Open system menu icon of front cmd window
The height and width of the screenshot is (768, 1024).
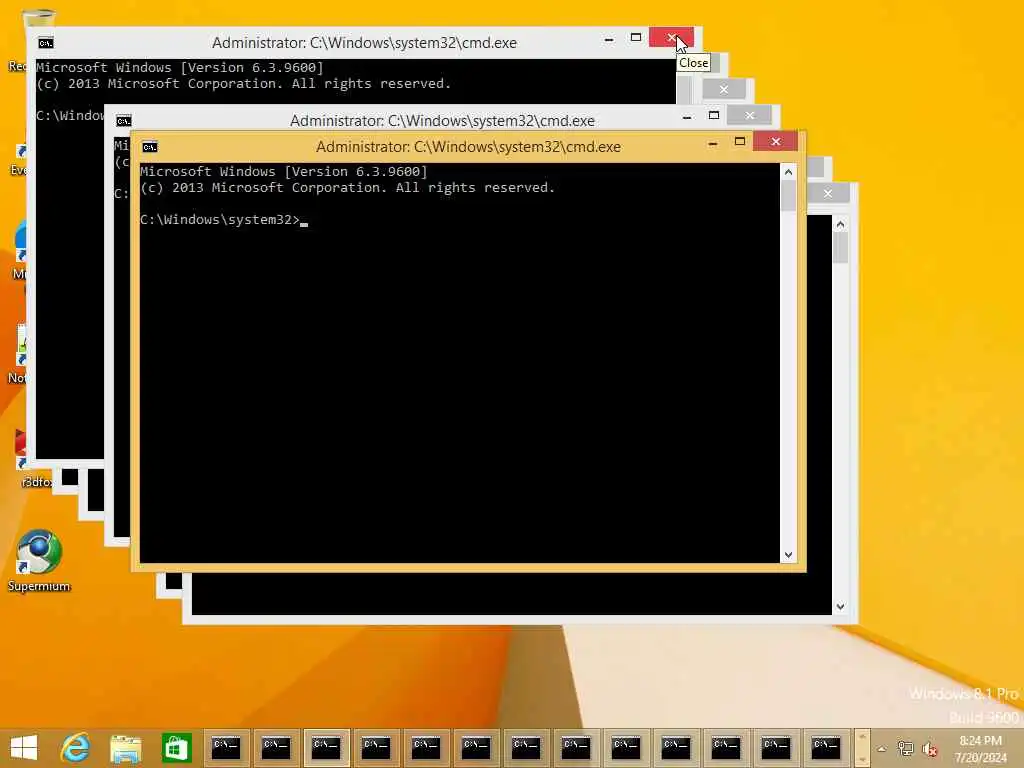150,147
